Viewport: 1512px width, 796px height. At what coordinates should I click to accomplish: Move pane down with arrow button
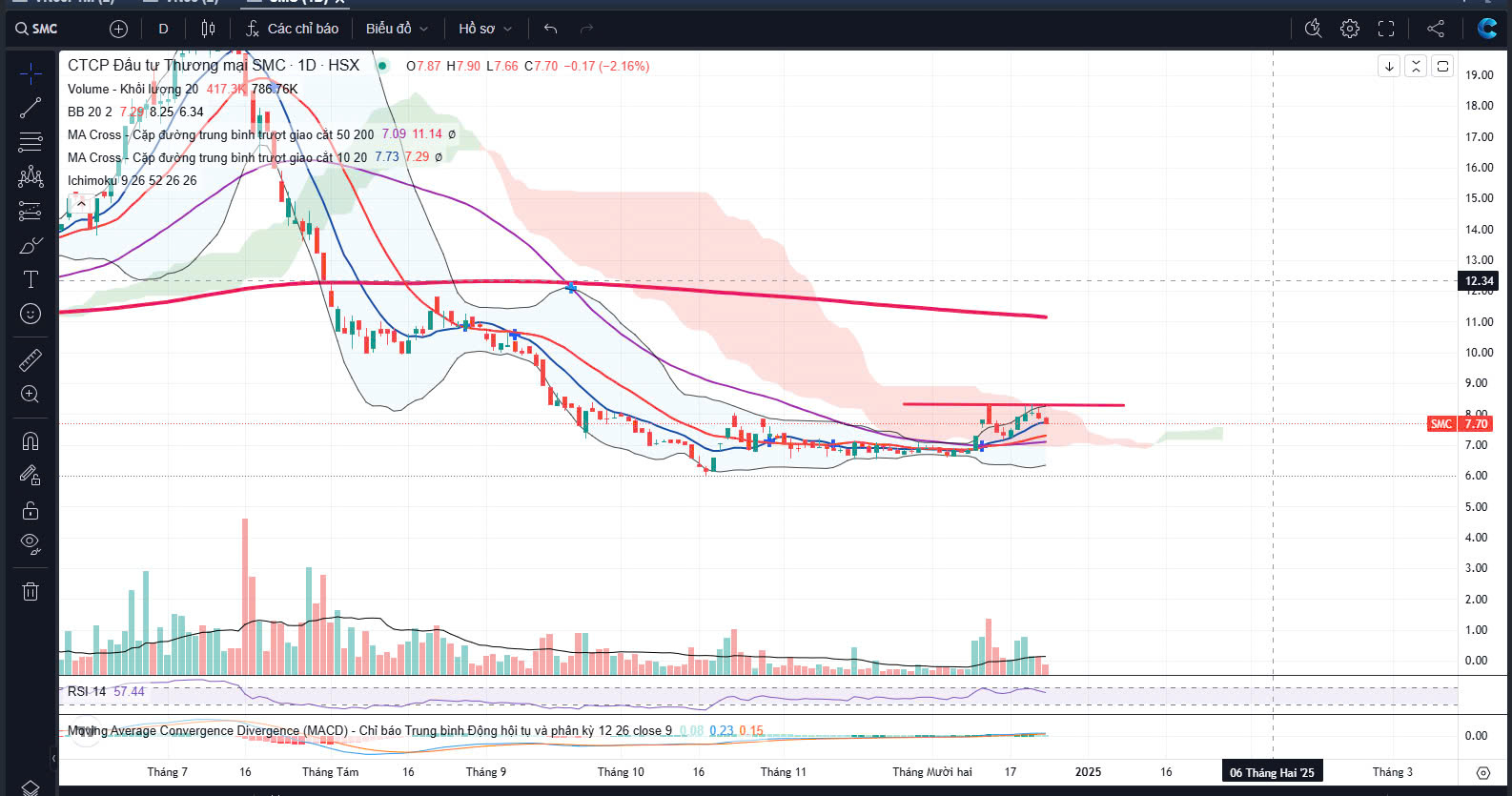click(x=1389, y=66)
